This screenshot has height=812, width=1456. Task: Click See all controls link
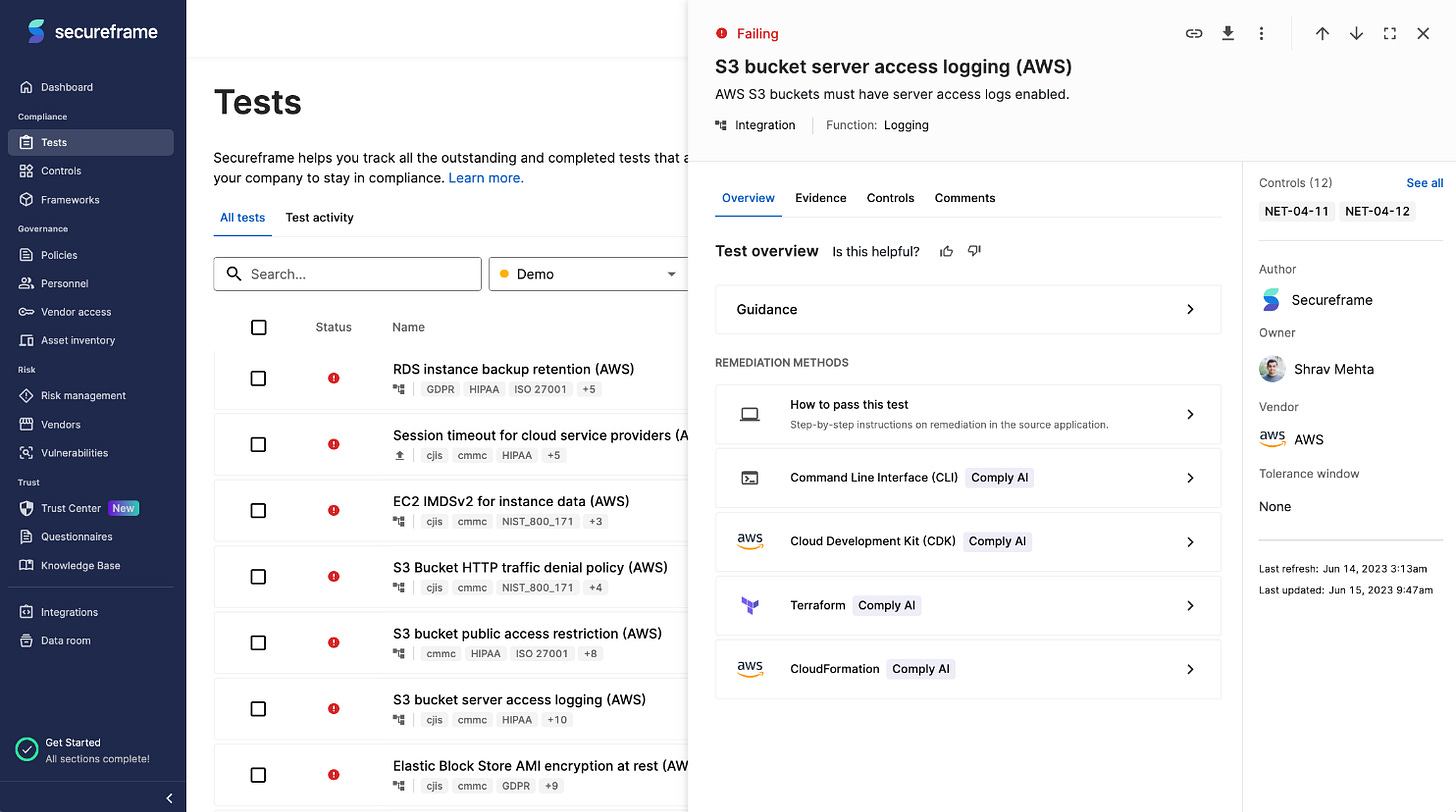1425,183
